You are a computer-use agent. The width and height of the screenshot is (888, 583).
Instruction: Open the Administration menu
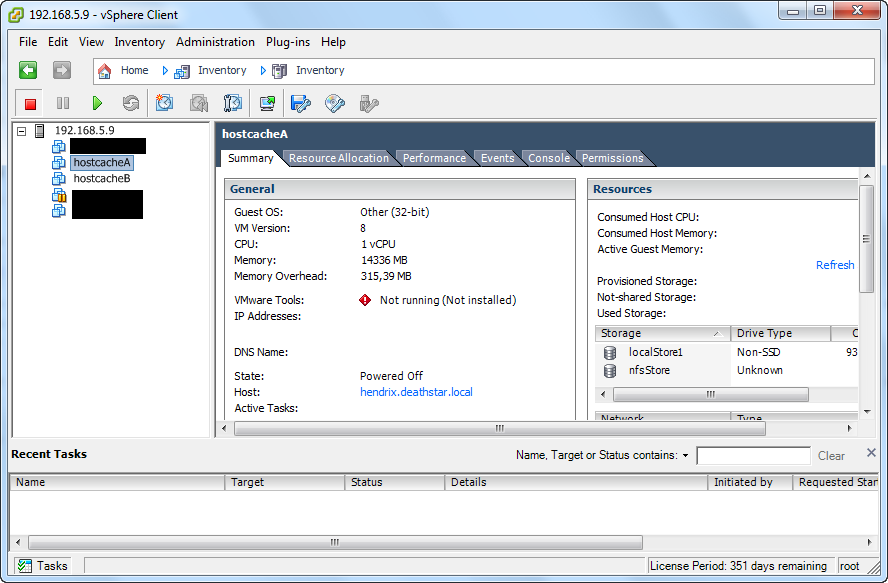click(x=215, y=42)
